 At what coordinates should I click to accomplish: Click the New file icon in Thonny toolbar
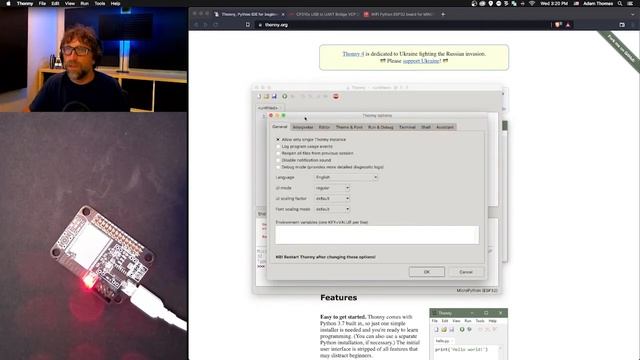click(259, 96)
